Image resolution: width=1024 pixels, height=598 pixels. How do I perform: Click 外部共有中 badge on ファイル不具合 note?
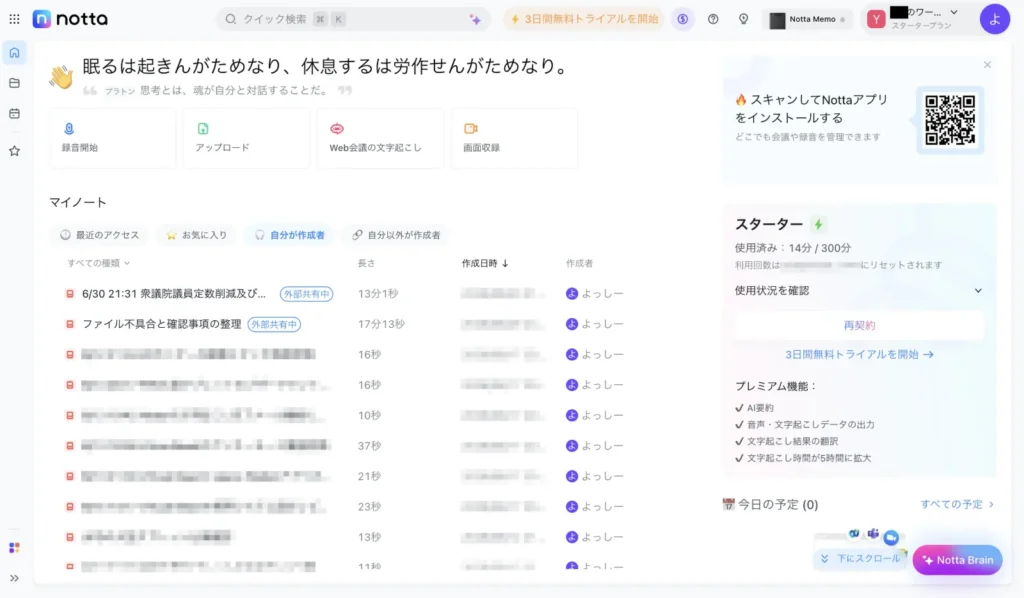(274, 324)
